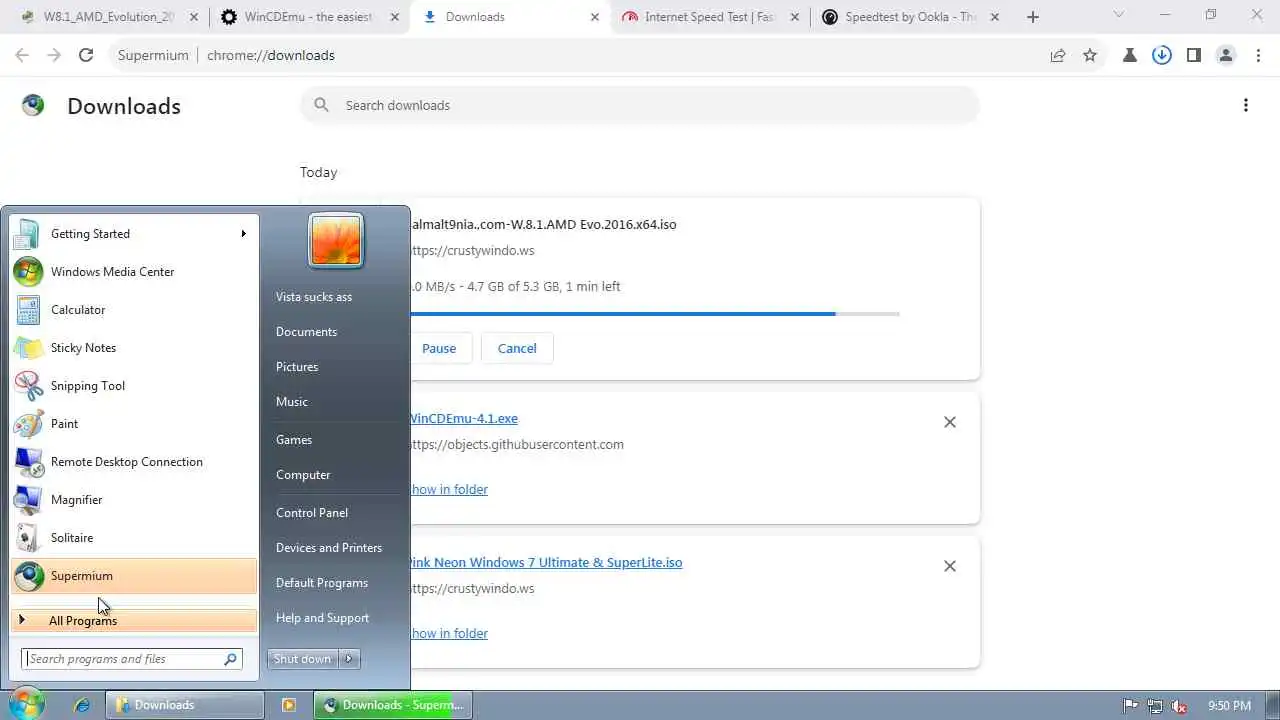Launch Calculator from the Start menu
This screenshot has width=1280, height=720.
click(134, 310)
